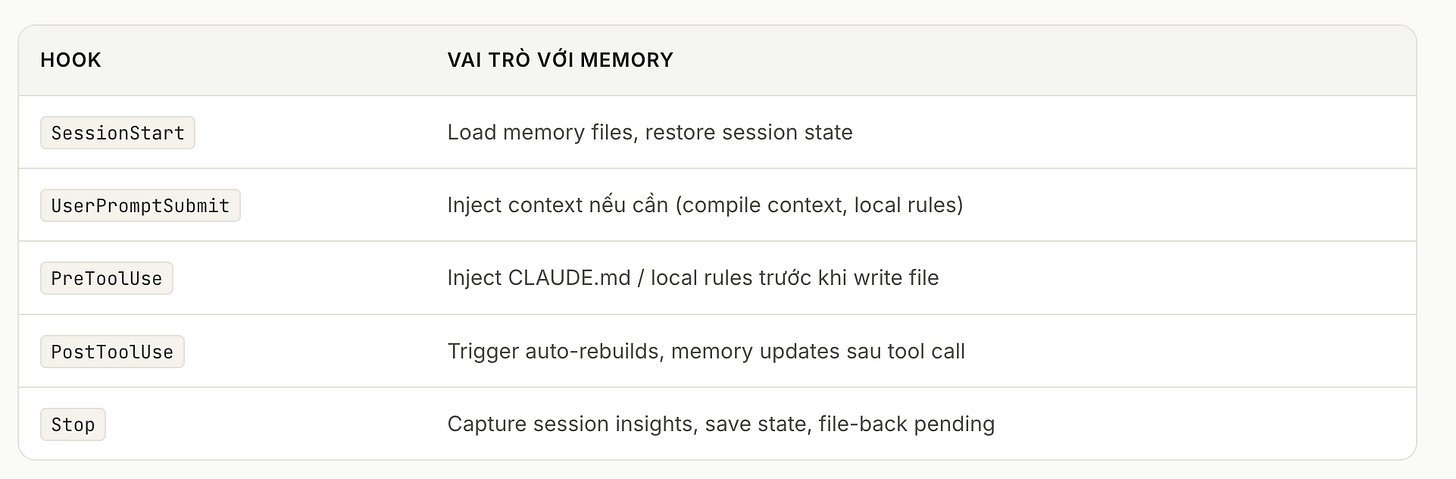Select the SessionStart code tag
Viewport: 1456px width, 479px height.
(118, 133)
